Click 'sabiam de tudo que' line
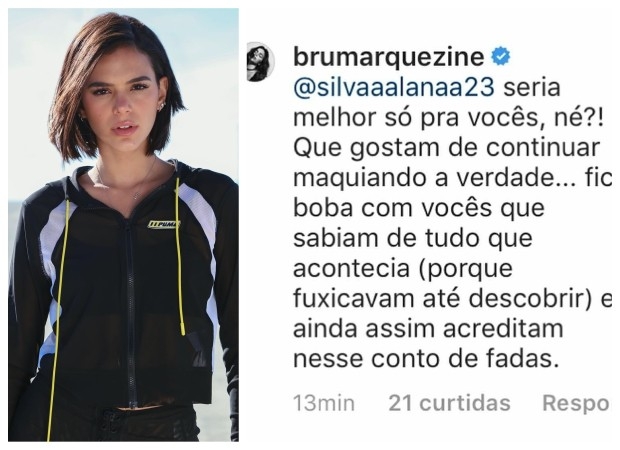Screen dimensions: 620x450 point(413,238)
